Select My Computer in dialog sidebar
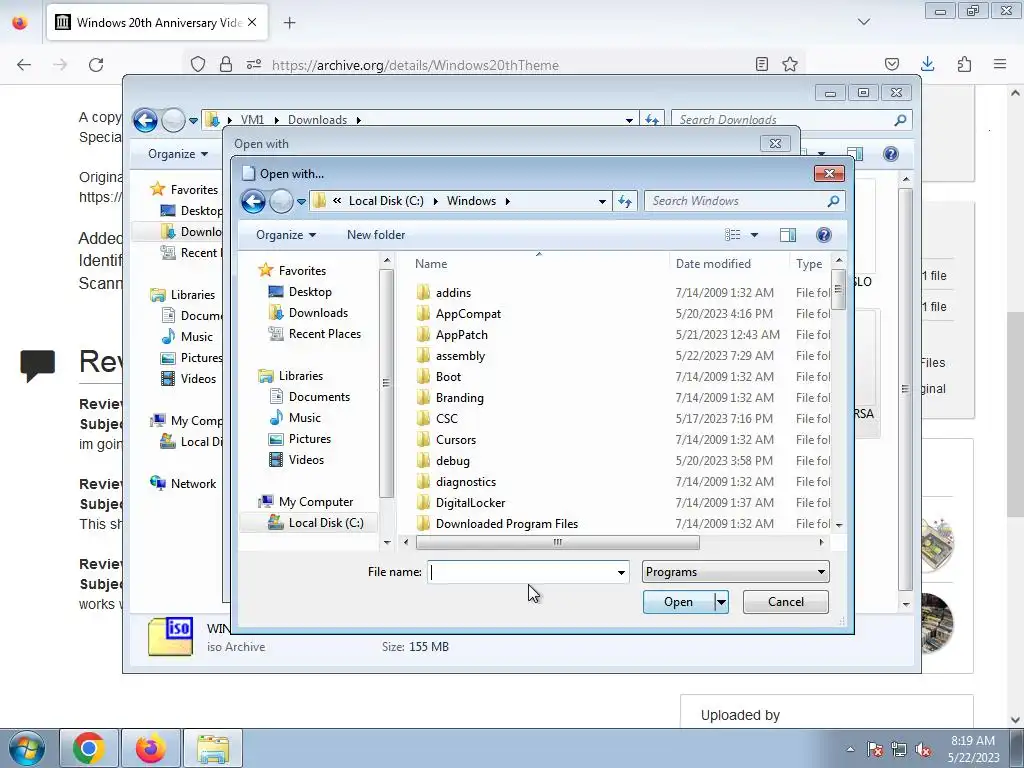The image size is (1024, 768). click(x=316, y=502)
